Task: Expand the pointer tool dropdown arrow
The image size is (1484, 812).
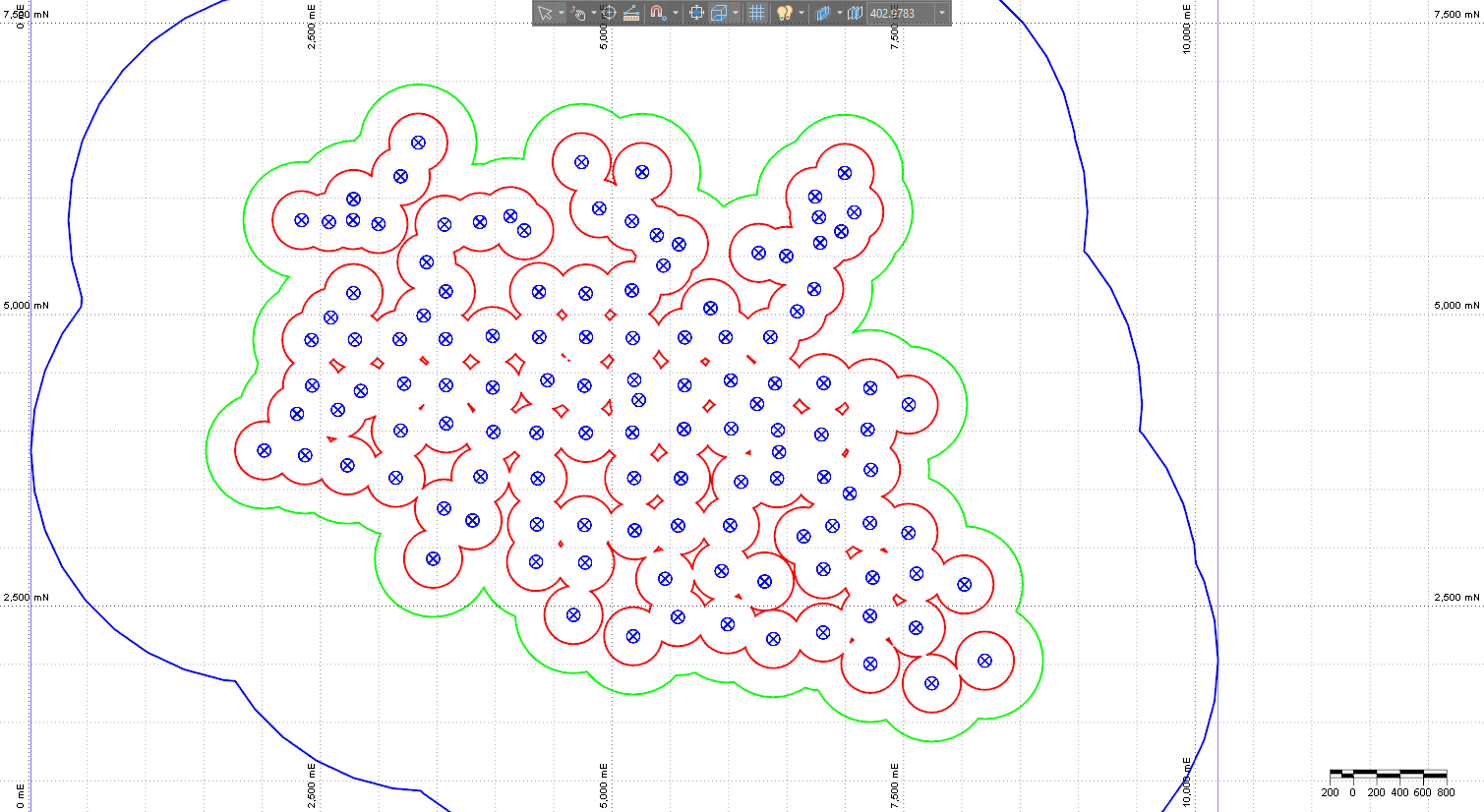Action: click(562, 13)
